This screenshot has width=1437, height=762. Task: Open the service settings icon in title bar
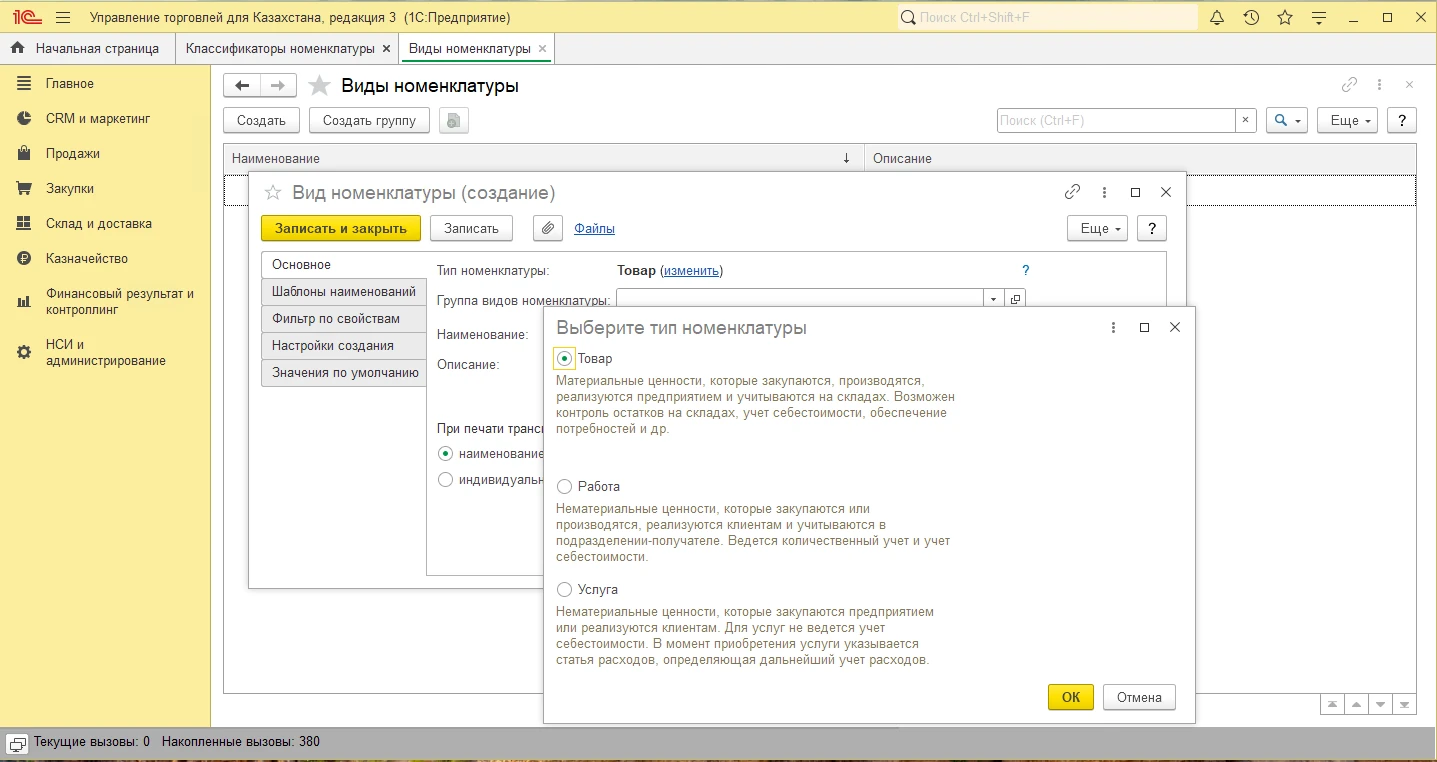pyautogui.click(x=1319, y=18)
